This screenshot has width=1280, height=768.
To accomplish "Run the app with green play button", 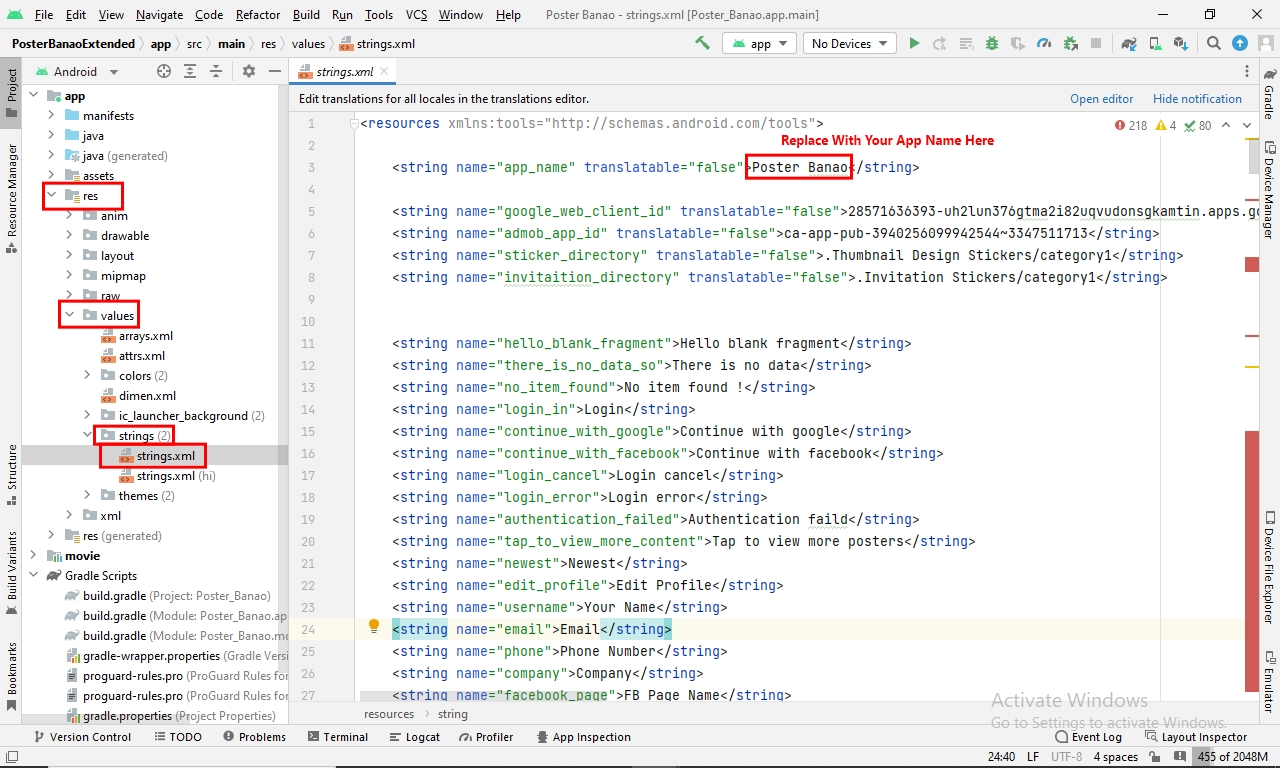I will coord(914,43).
